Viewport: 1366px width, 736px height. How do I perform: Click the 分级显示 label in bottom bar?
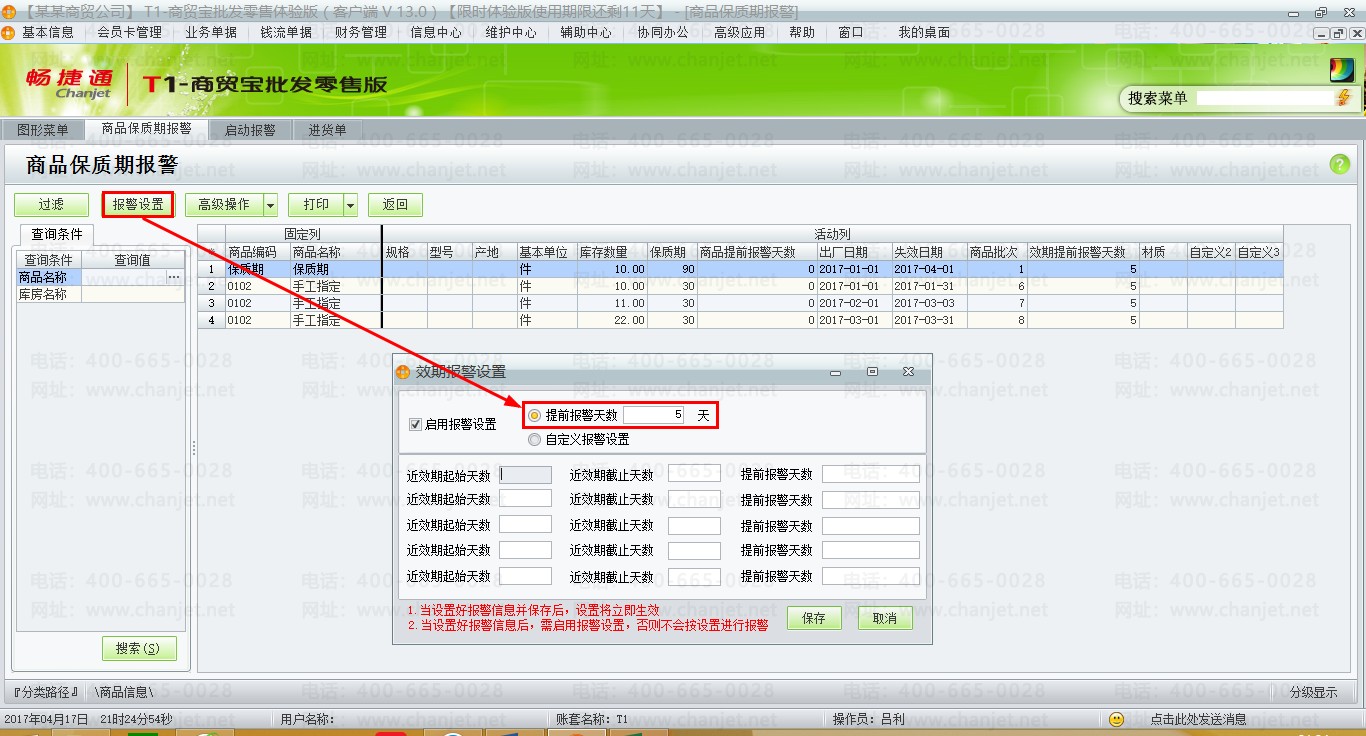point(1313,692)
